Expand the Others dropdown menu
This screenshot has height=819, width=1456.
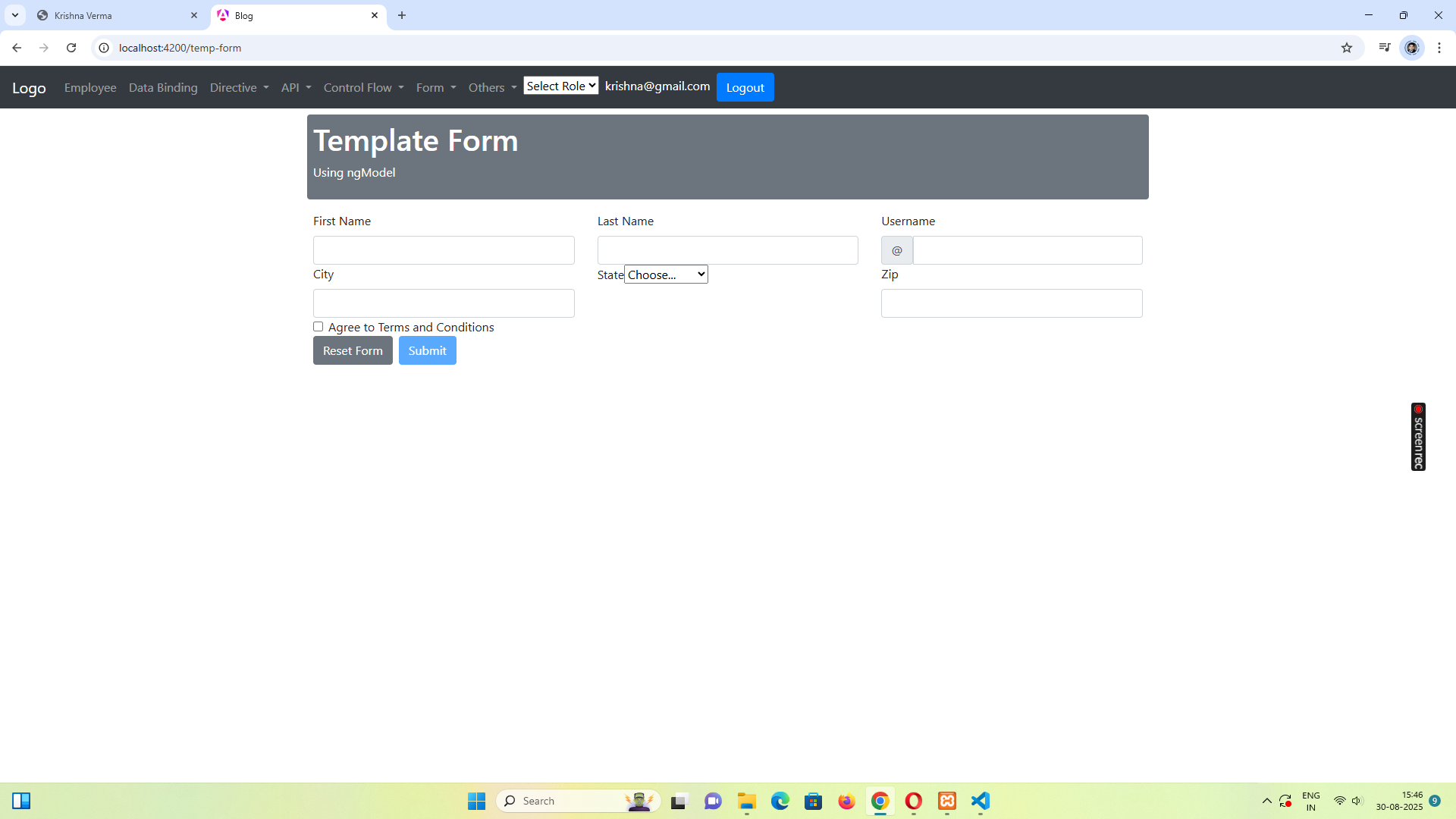493,88
